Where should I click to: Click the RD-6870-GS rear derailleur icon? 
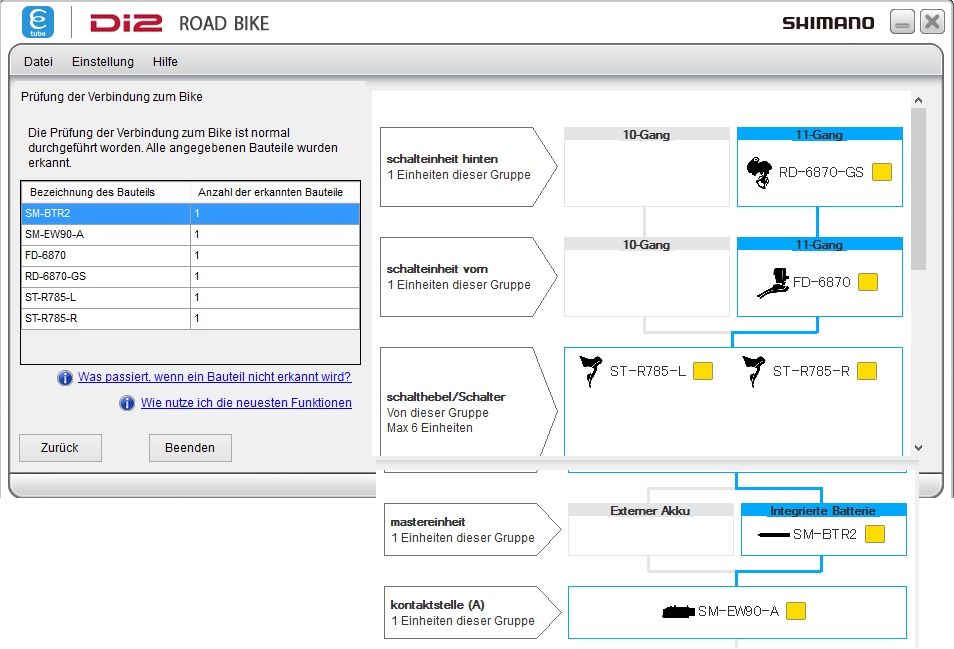point(759,173)
